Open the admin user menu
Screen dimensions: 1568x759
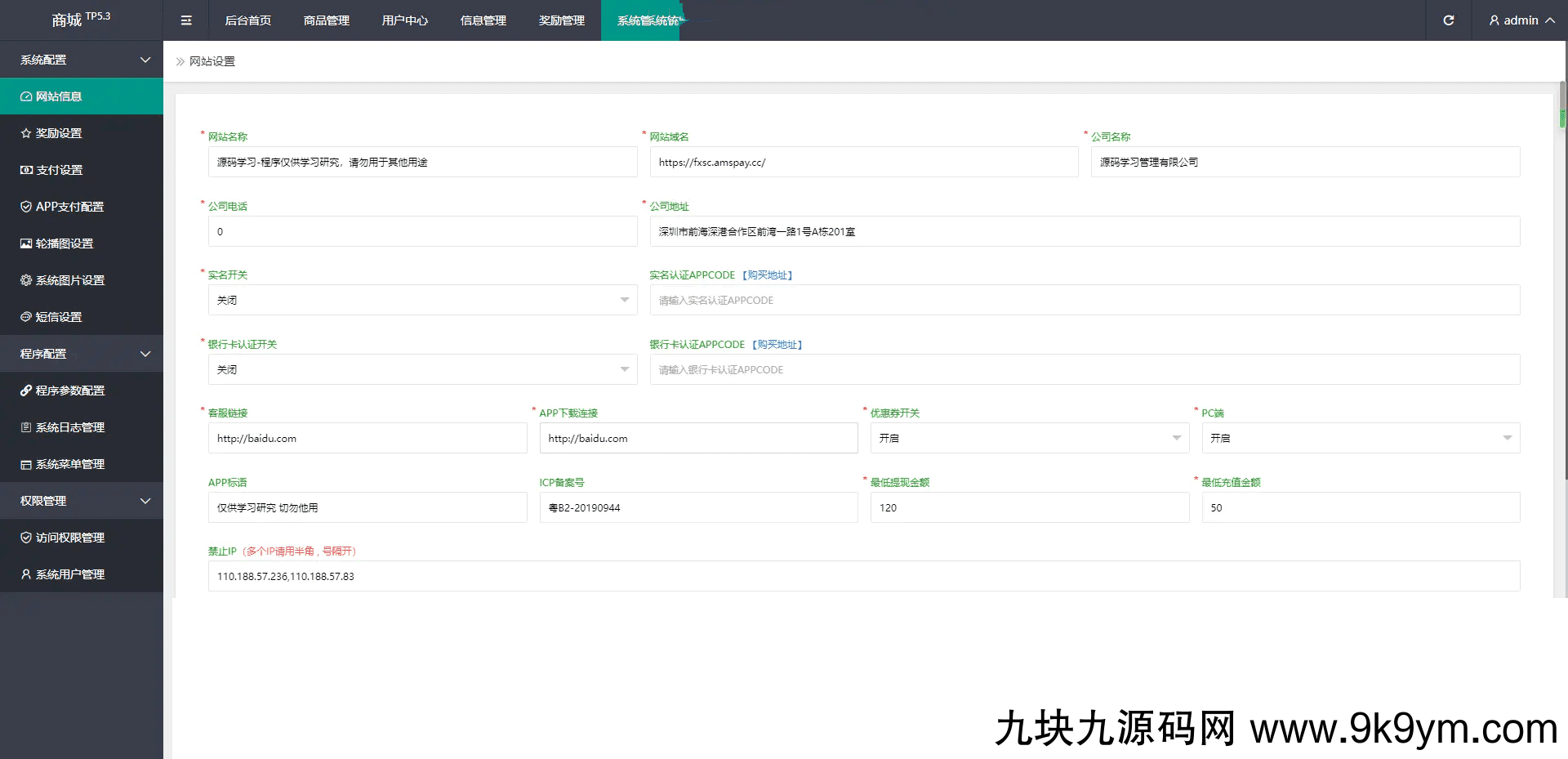(1521, 20)
